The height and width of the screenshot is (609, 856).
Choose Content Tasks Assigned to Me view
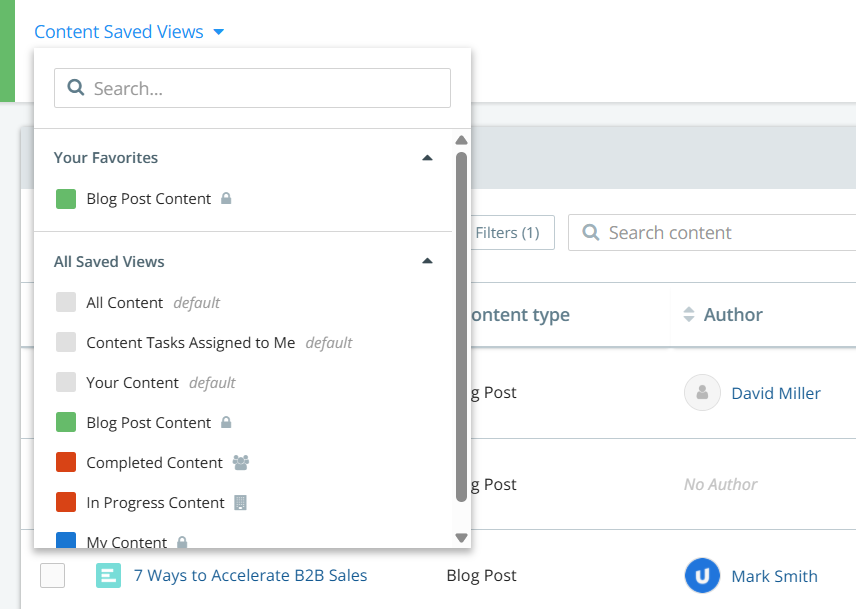coord(190,343)
